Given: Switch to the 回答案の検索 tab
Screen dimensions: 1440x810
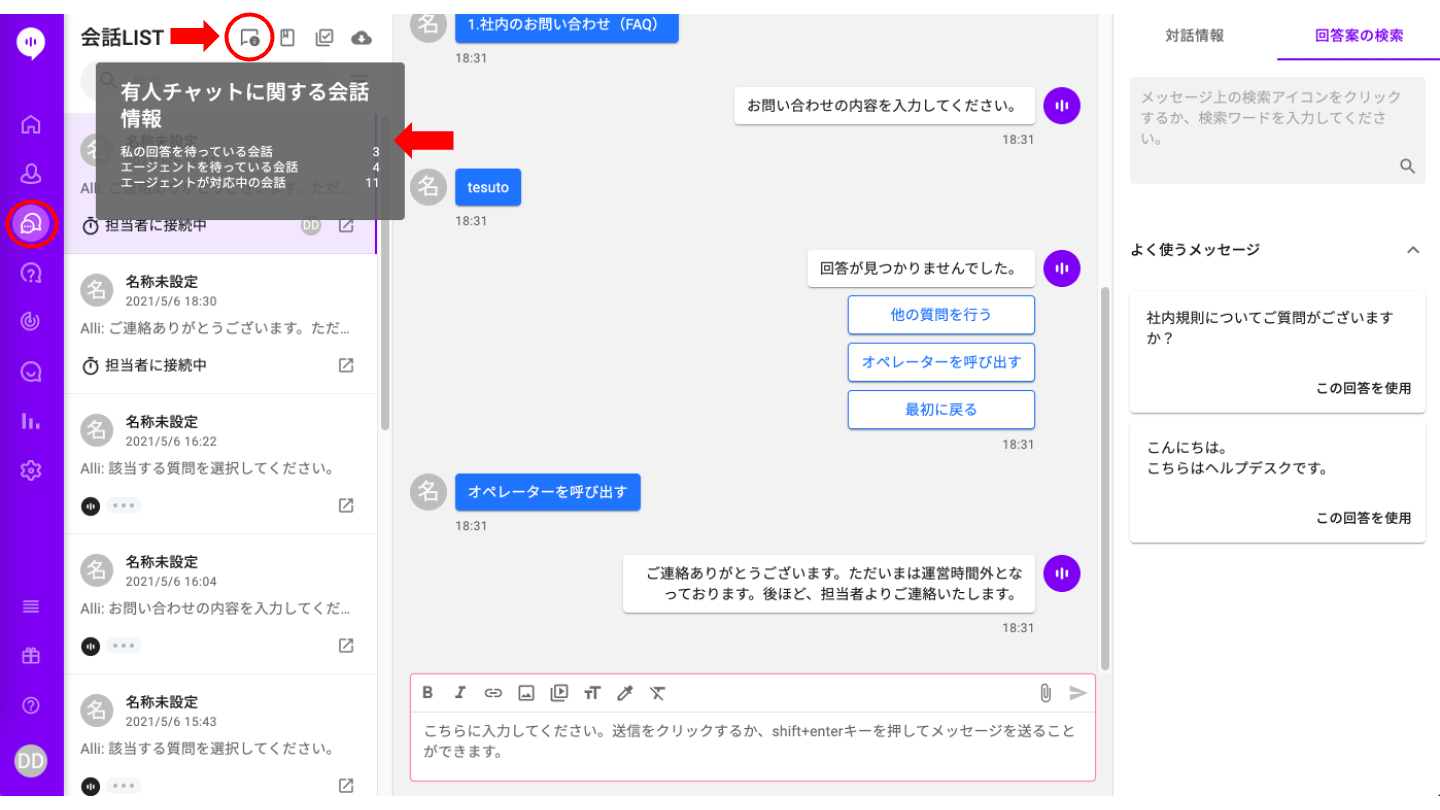Looking at the screenshot, I should point(1358,36).
